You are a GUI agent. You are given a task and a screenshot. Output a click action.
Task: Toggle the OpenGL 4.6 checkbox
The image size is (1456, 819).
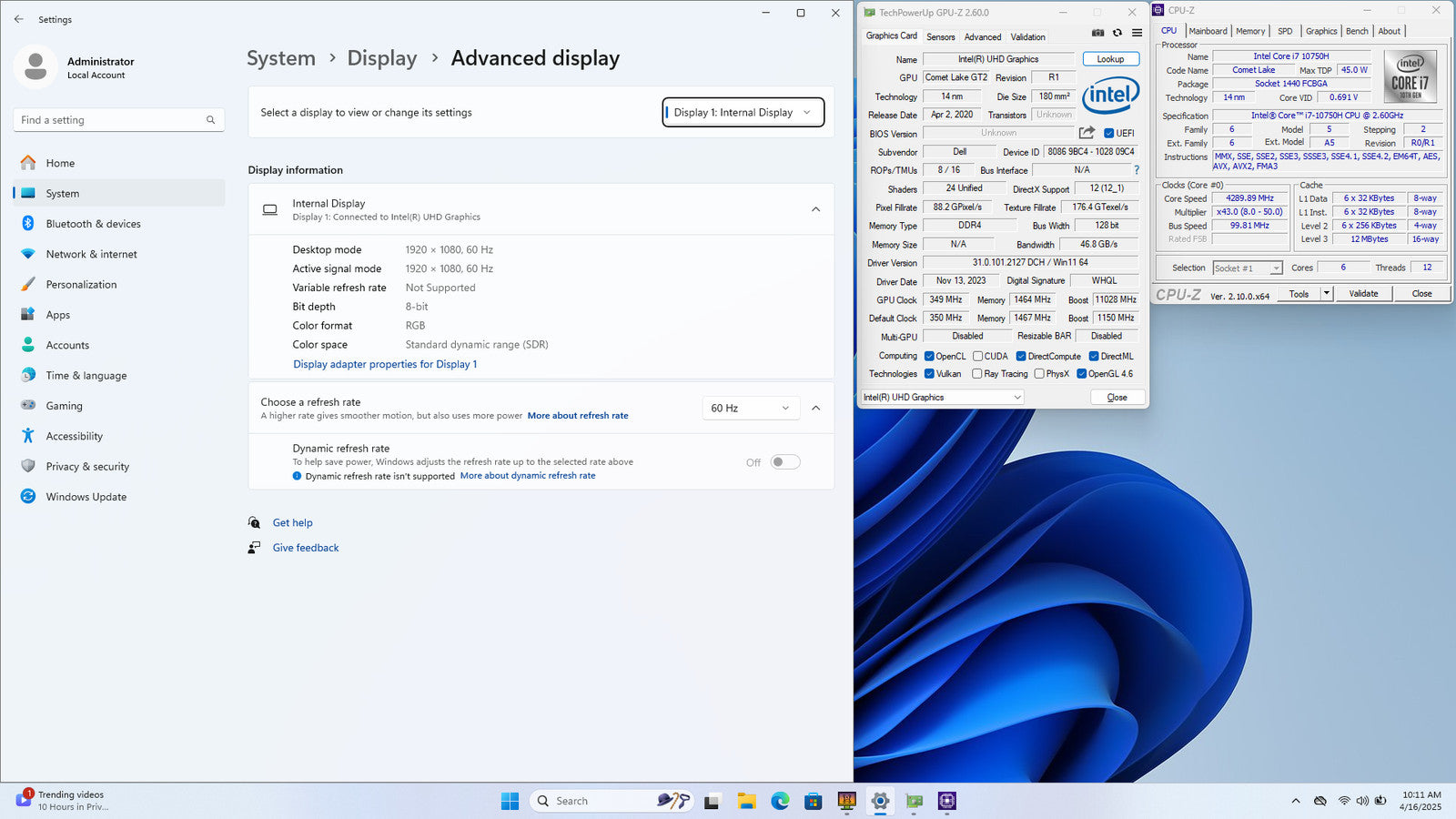(1082, 374)
